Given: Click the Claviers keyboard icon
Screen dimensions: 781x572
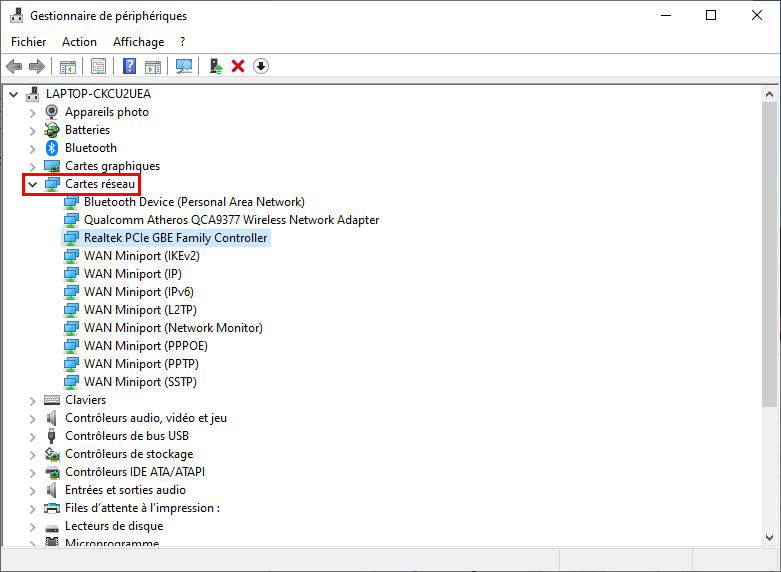Looking at the screenshot, I should point(52,400).
